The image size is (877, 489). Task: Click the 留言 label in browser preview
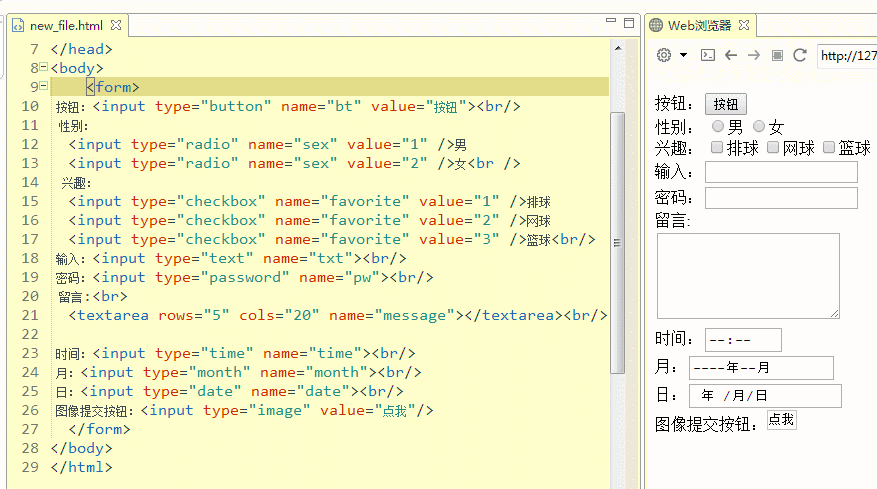tap(671, 220)
